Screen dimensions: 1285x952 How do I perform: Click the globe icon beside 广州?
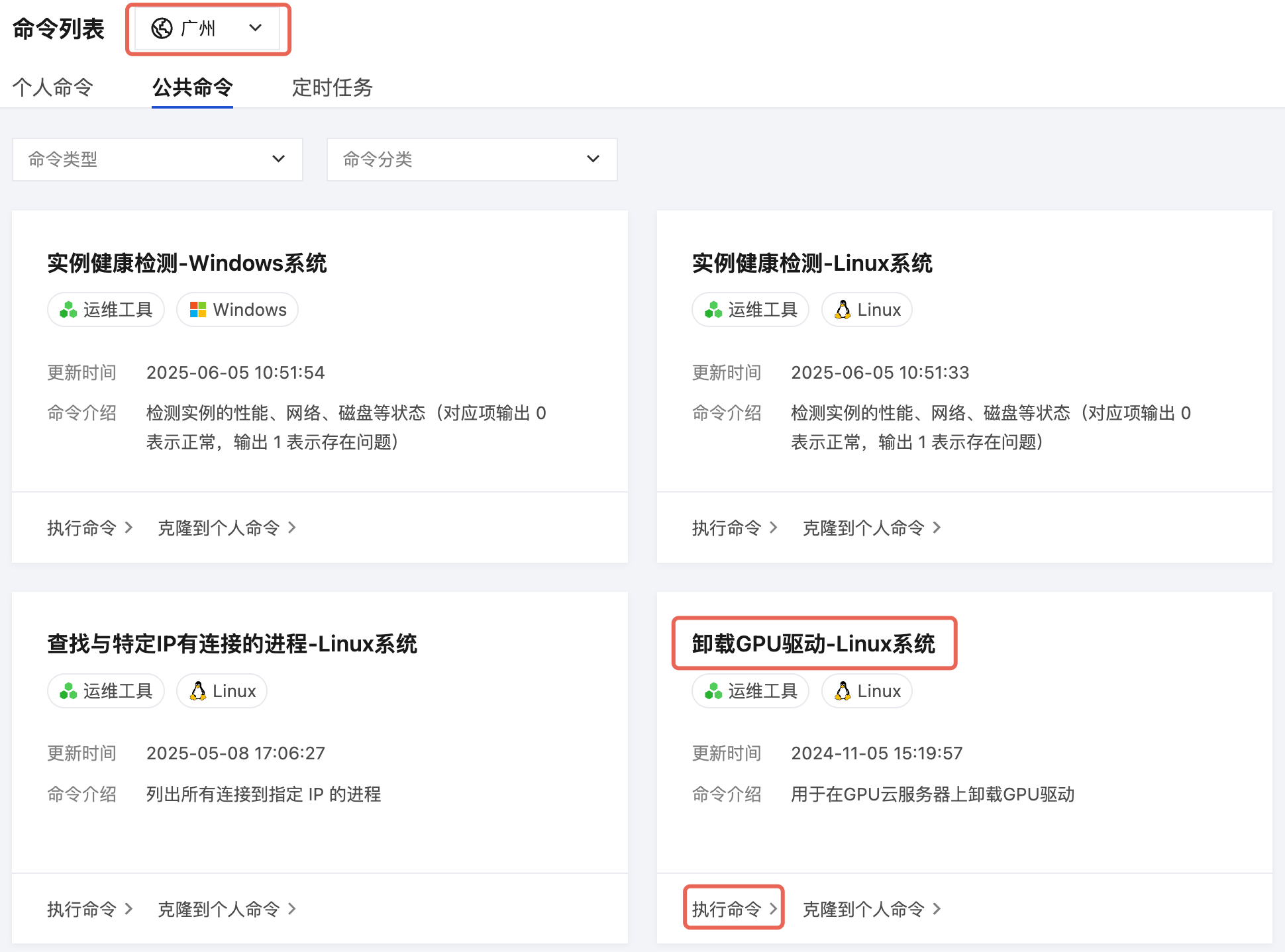pyautogui.click(x=162, y=28)
